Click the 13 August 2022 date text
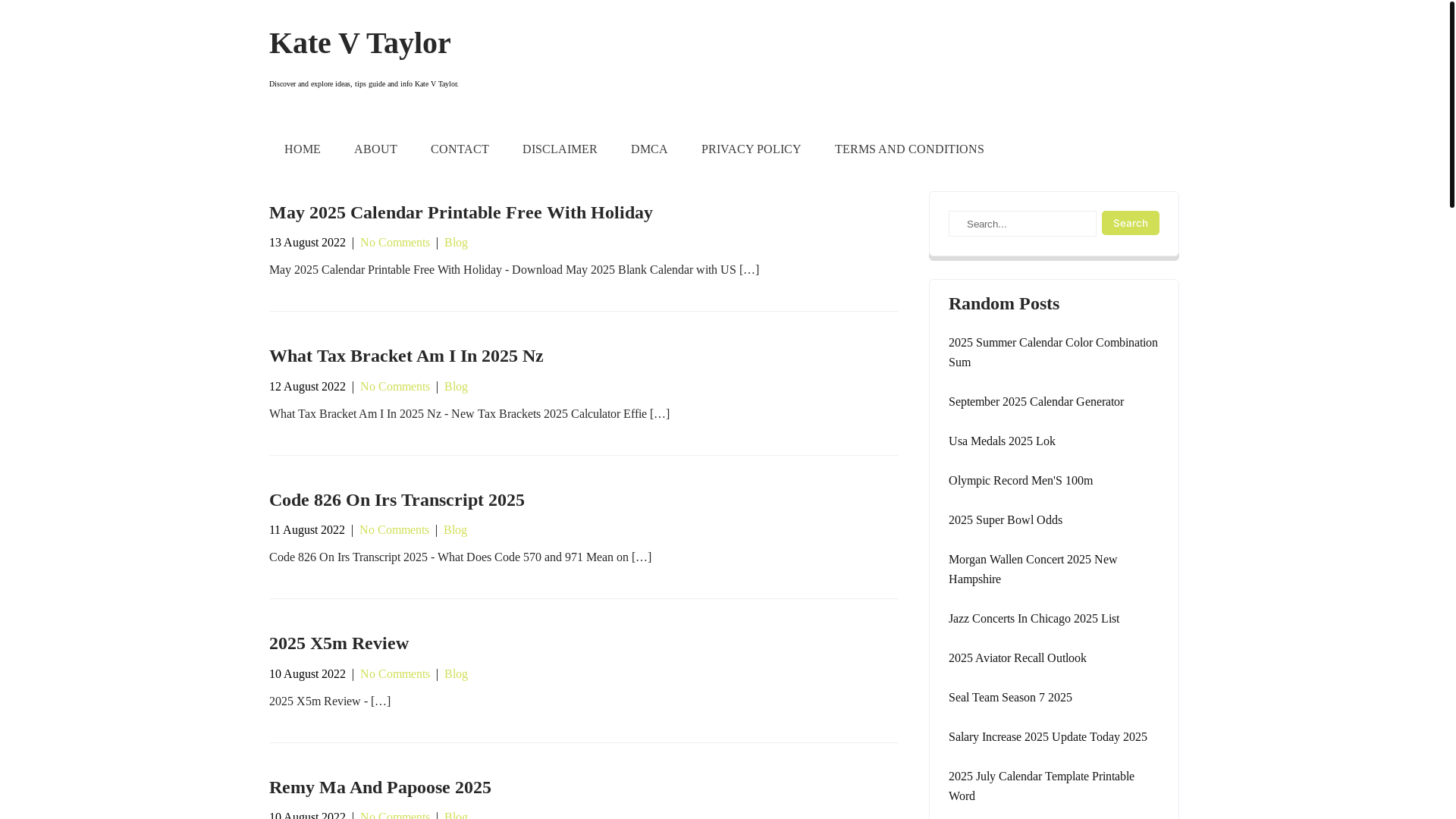 tap(307, 243)
